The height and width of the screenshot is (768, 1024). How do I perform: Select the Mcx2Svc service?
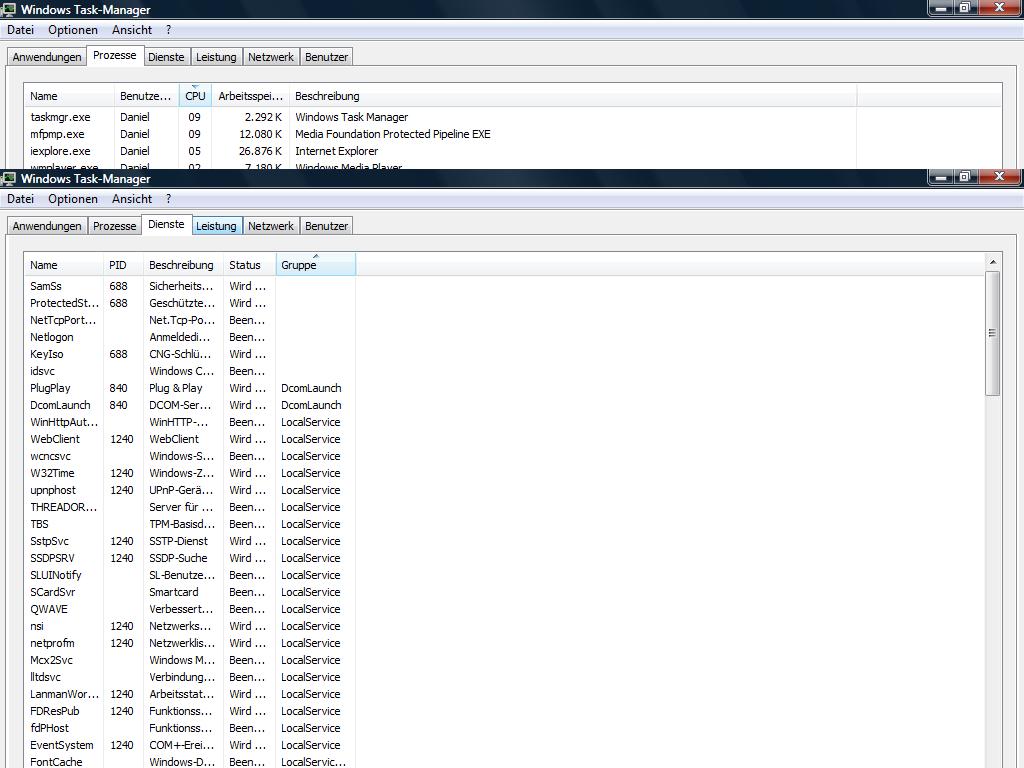[52, 660]
